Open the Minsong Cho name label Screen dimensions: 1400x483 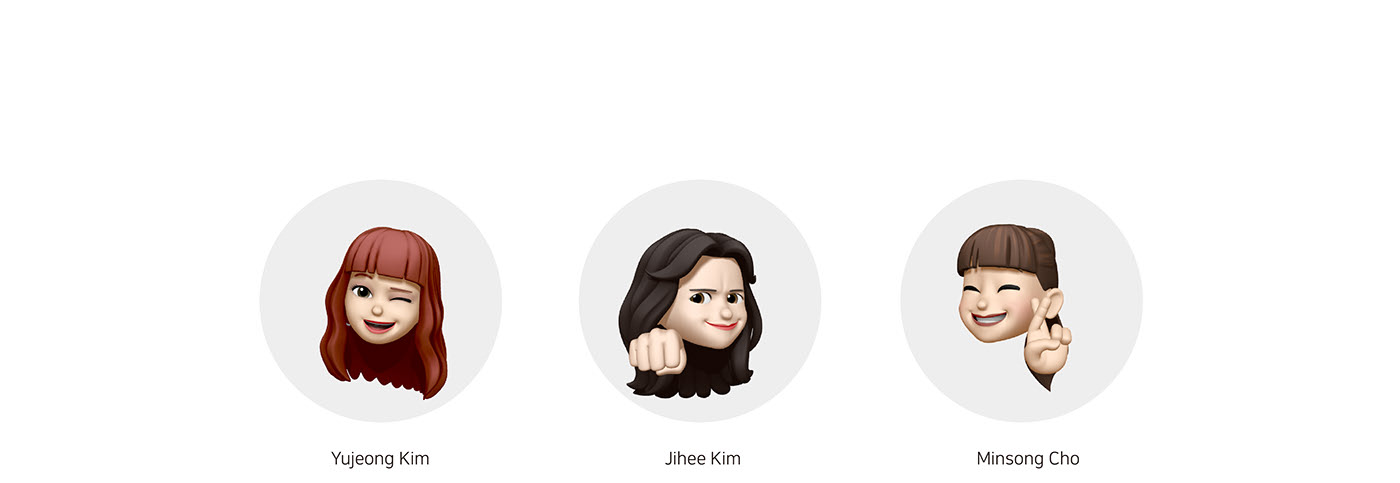click(x=1028, y=459)
